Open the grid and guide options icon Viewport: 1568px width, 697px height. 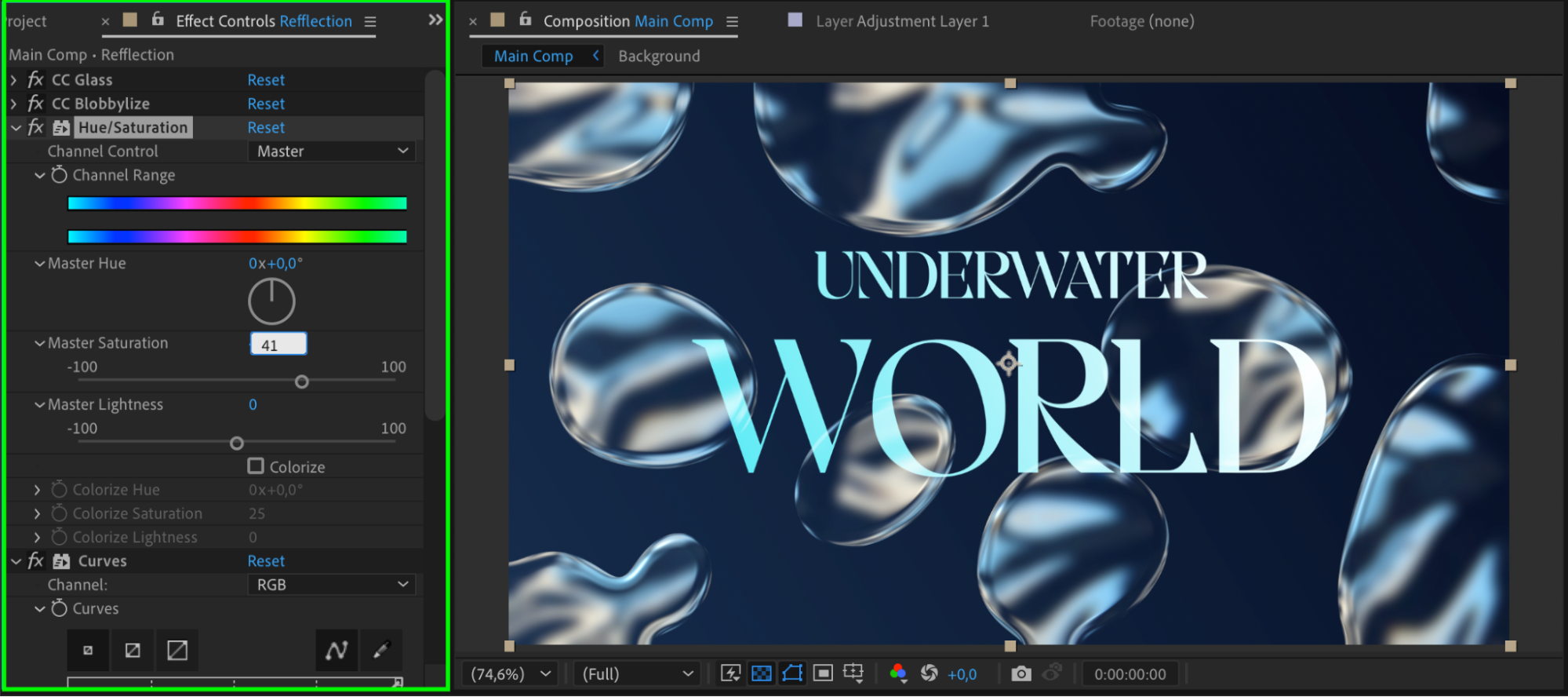pyautogui.click(x=853, y=673)
